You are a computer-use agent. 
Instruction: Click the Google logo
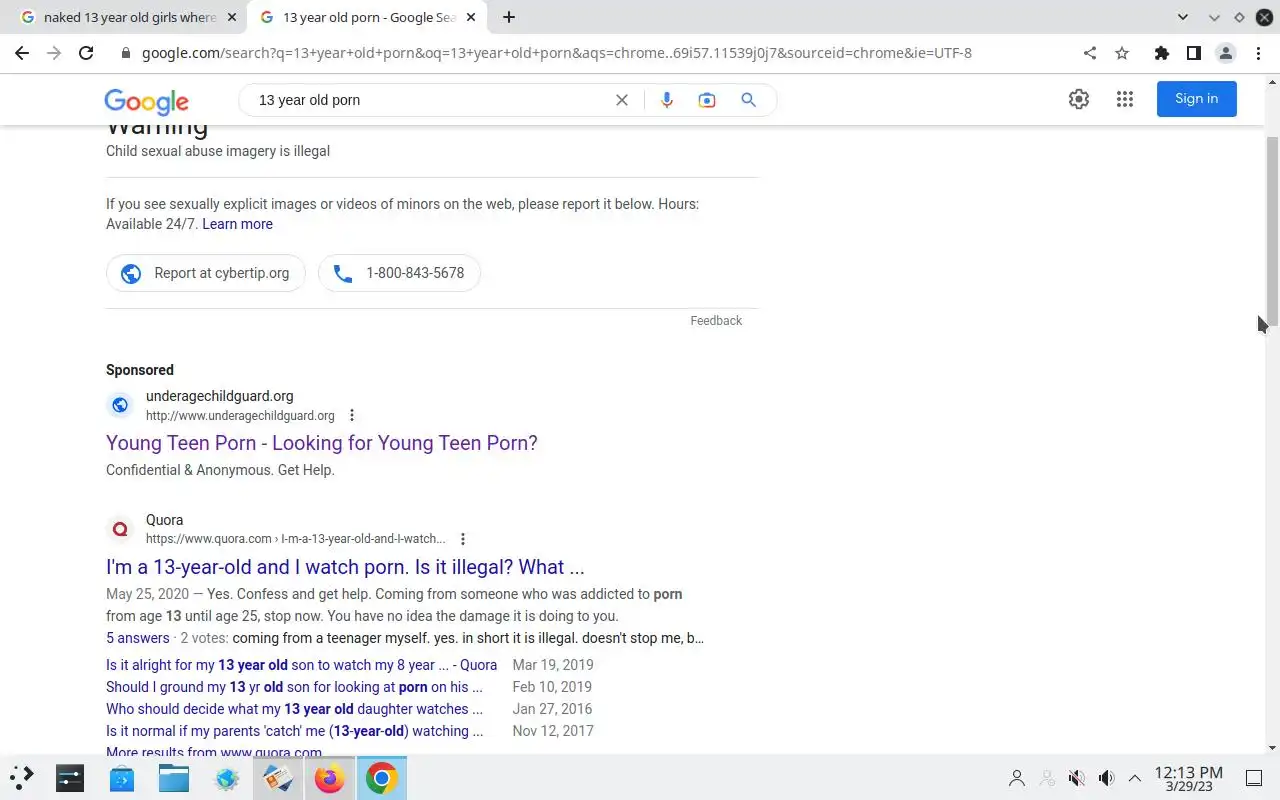(146, 101)
